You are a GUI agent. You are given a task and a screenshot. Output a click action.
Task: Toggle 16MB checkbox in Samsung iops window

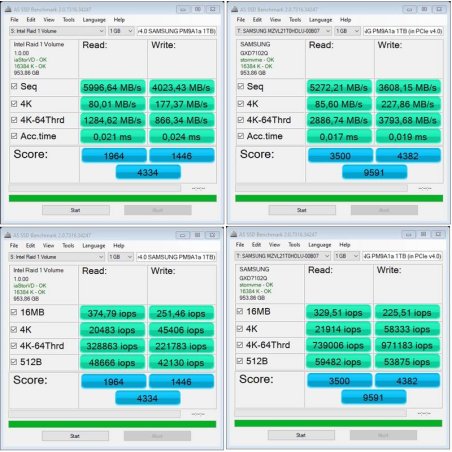click(240, 311)
